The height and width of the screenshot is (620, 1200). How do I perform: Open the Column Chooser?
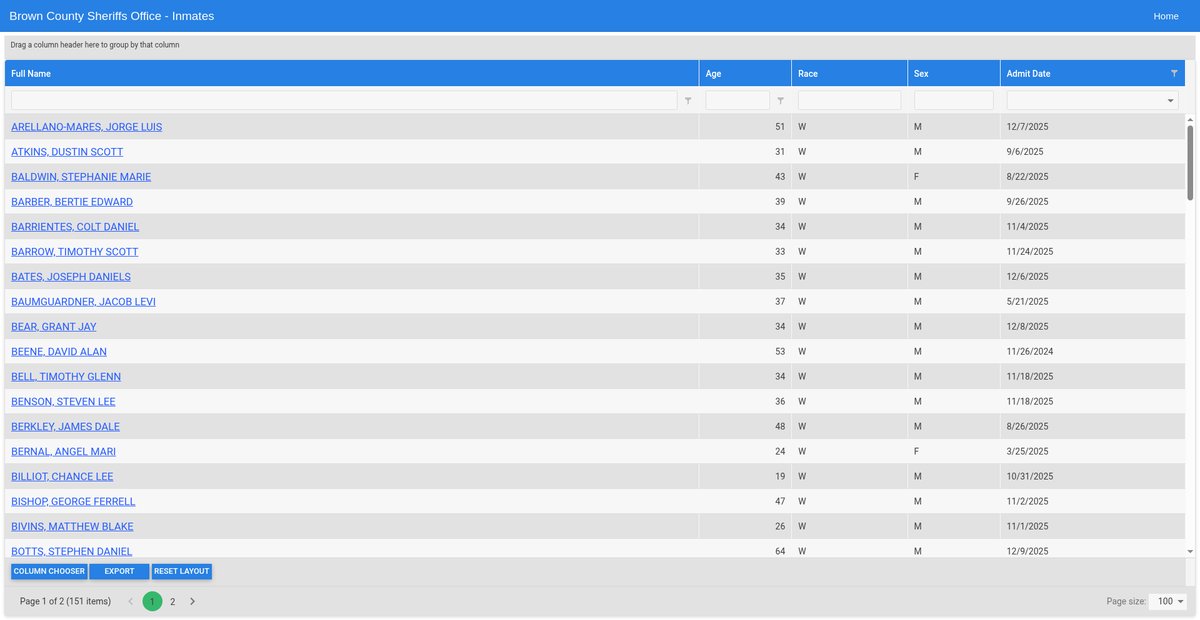point(49,571)
